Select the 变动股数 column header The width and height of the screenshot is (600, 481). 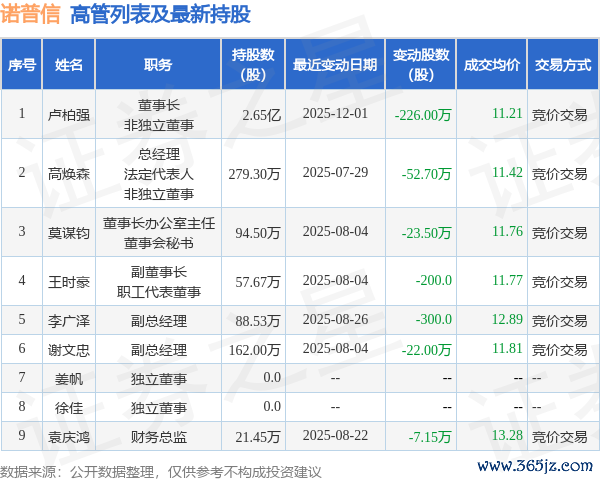pos(421,65)
